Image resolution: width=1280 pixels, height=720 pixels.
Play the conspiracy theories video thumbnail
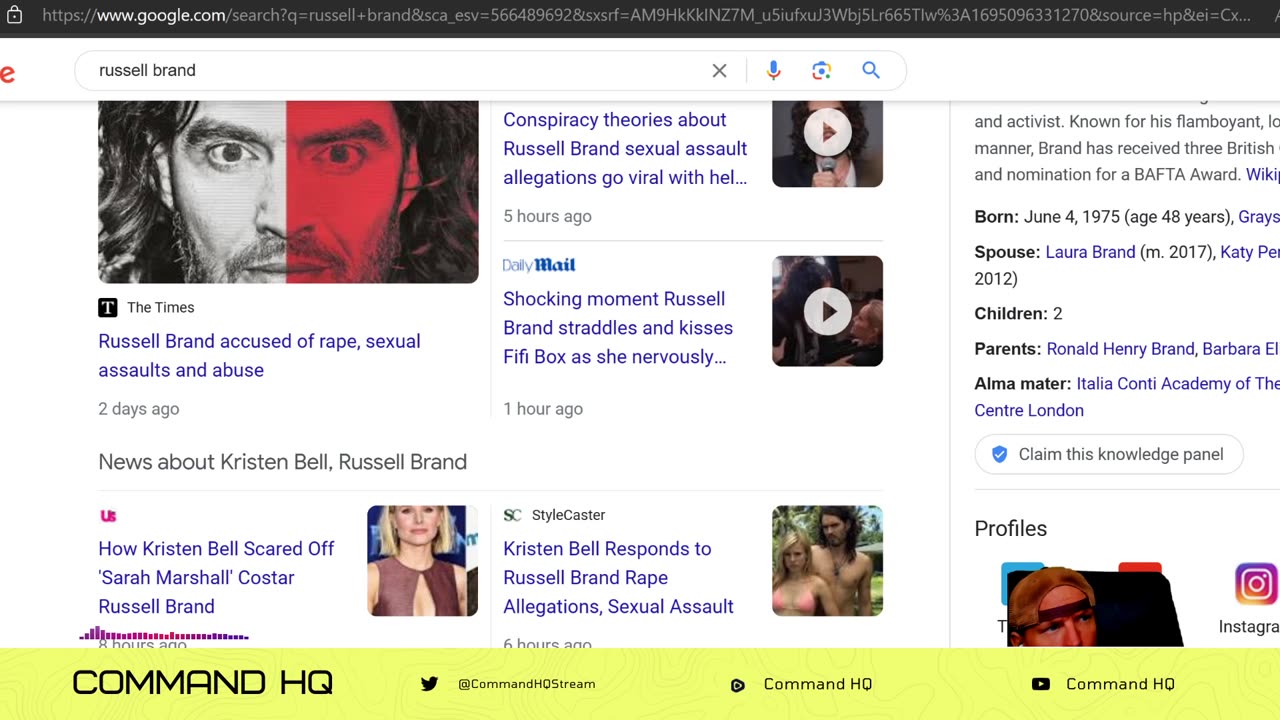coord(827,143)
